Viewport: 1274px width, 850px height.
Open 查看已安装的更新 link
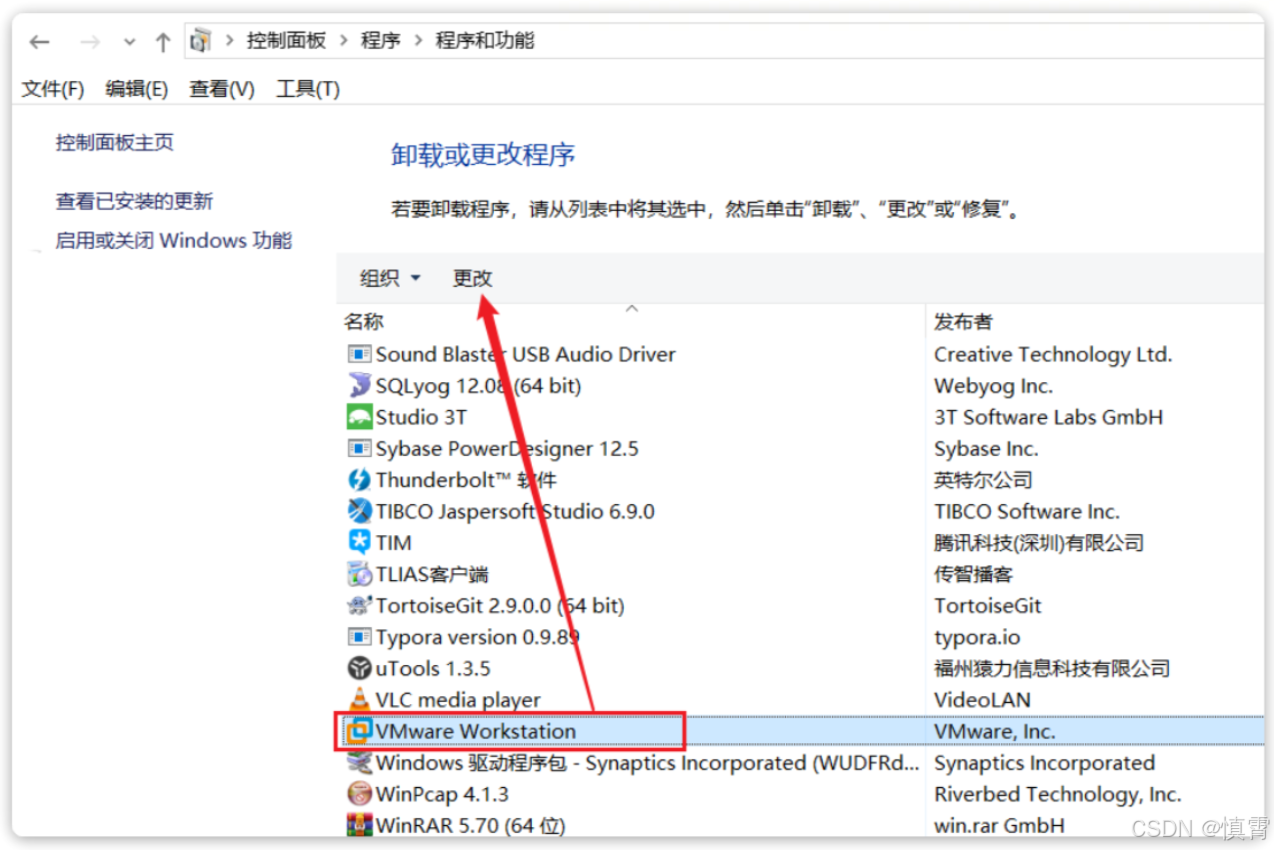(134, 201)
